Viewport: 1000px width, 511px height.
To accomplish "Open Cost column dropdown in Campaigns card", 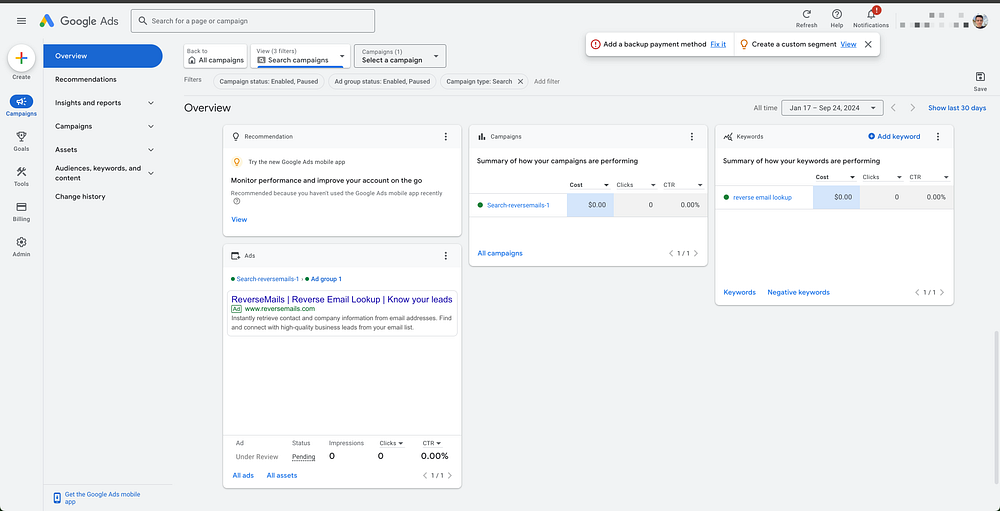I will [x=590, y=185].
